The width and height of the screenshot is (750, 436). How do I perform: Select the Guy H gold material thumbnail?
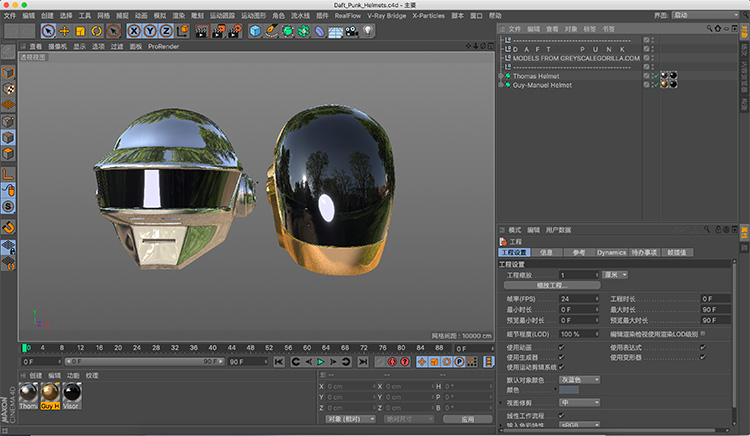coord(50,392)
